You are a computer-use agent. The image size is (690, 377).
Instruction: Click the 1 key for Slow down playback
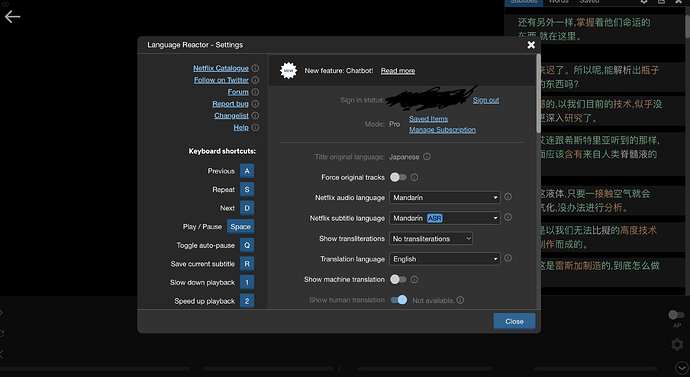(x=247, y=282)
